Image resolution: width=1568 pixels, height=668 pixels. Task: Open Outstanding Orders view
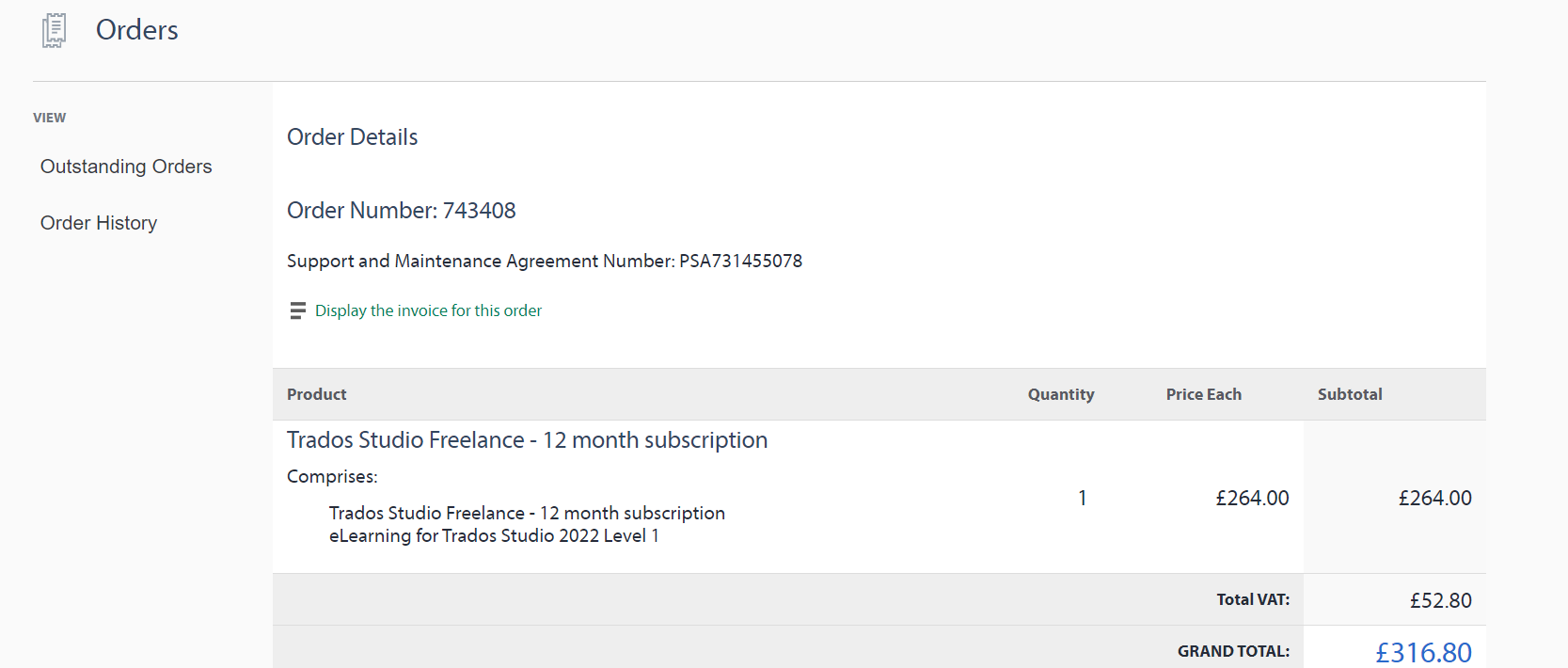click(x=126, y=167)
